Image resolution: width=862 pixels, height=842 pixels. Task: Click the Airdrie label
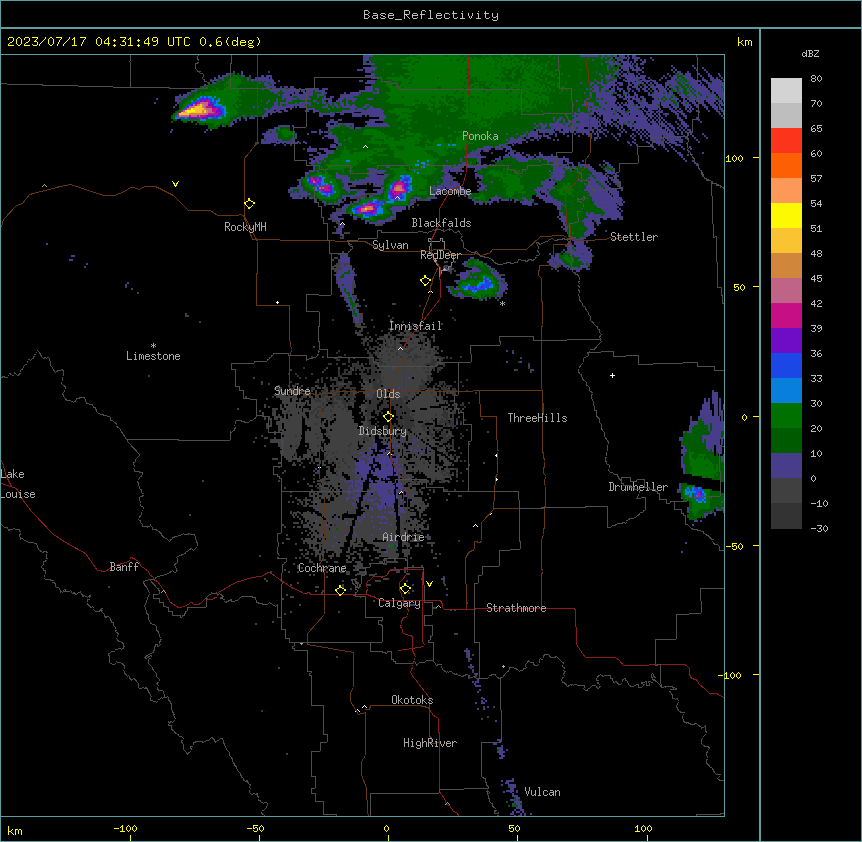(x=404, y=537)
